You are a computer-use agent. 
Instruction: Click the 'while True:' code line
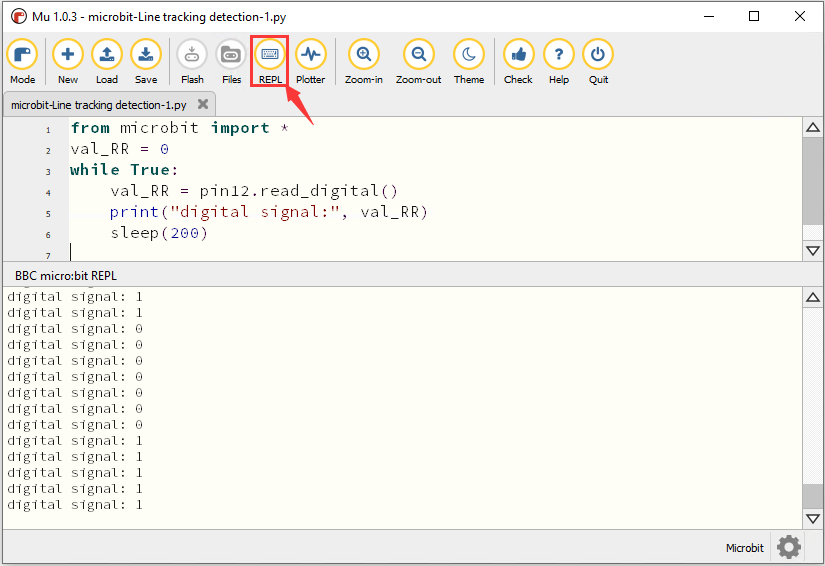pyautogui.click(x=124, y=170)
